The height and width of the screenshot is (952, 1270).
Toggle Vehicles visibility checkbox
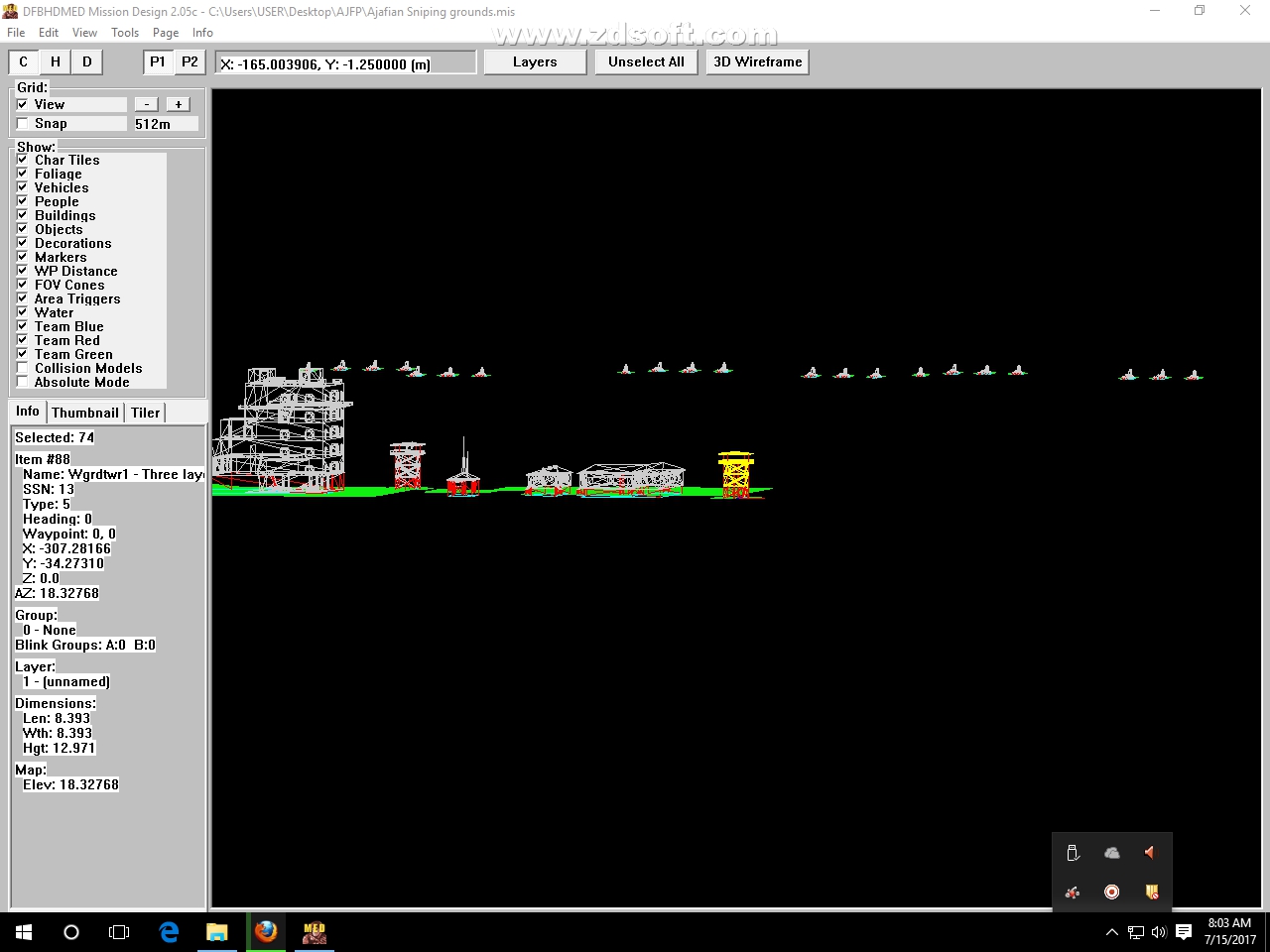click(x=23, y=187)
